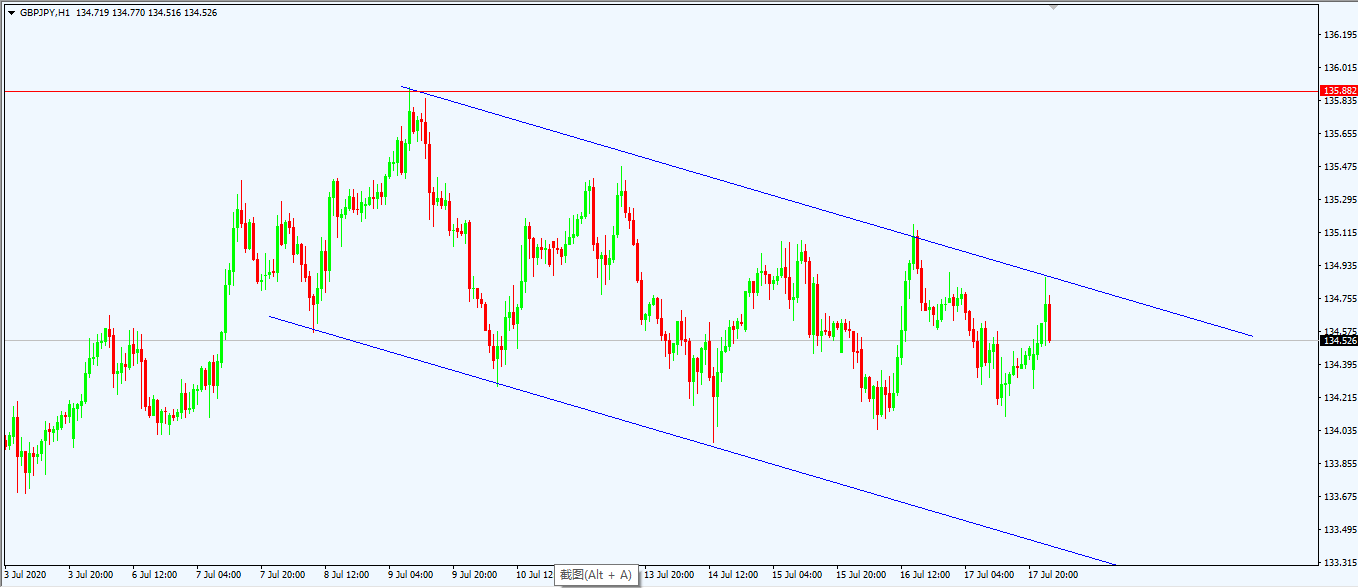Click the 134.935 price axis label
Image resolution: width=1358 pixels, height=588 pixels.
[x=1340, y=266]
